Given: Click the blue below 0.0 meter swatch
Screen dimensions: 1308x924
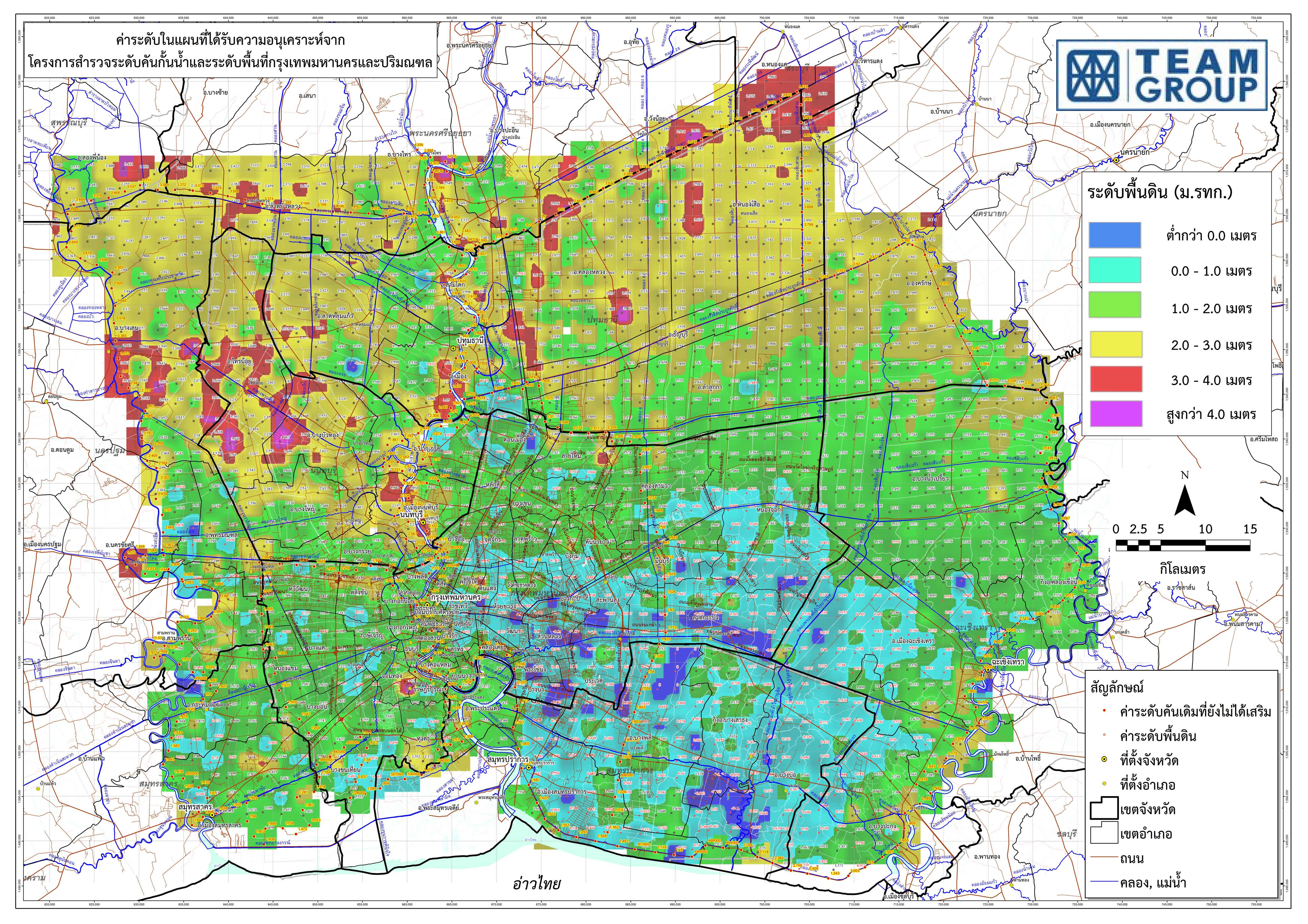Looking at the screenshot, I should click(1115, 235).
